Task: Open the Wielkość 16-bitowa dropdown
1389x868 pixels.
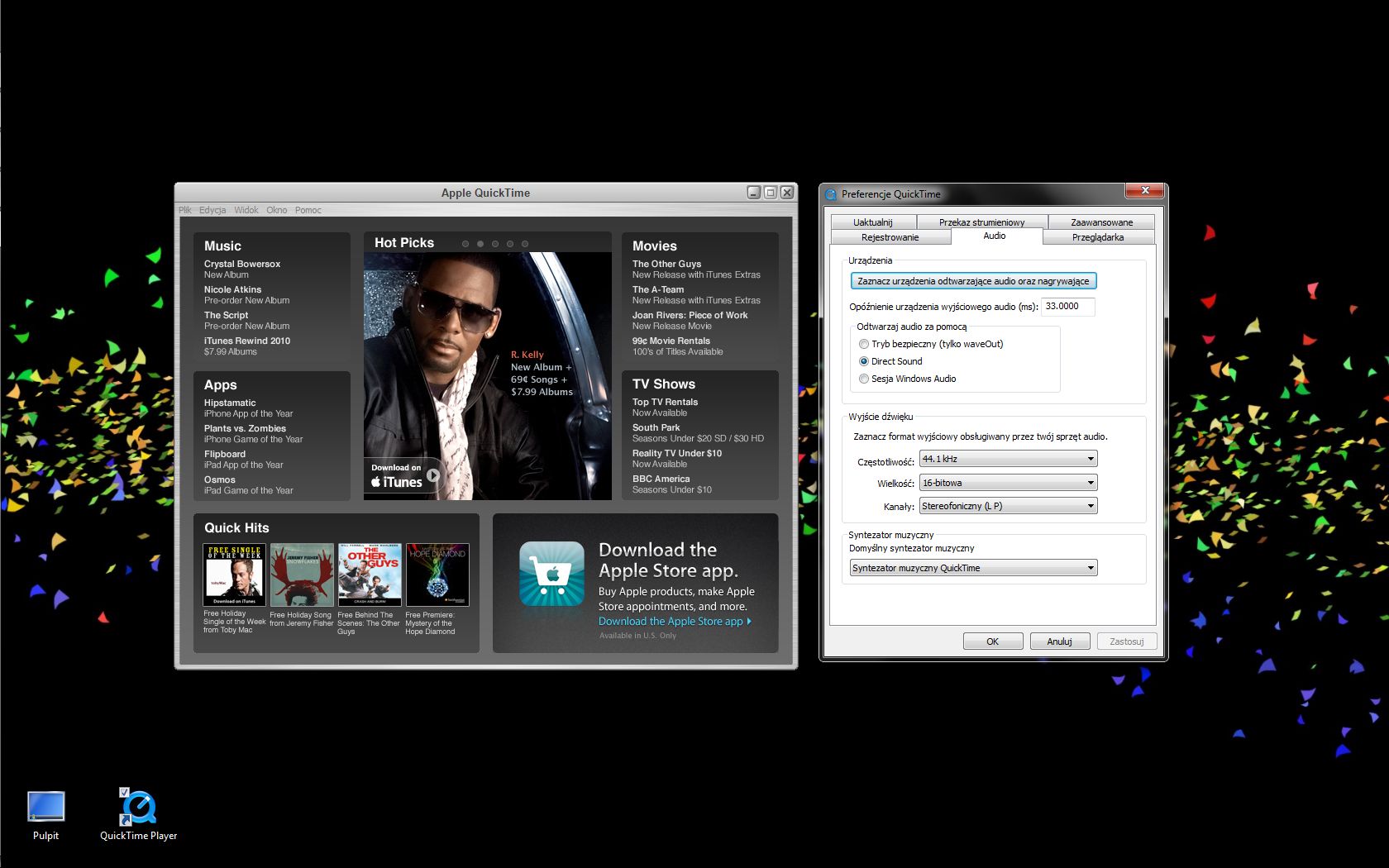Action: click(x=1009, y=483)
